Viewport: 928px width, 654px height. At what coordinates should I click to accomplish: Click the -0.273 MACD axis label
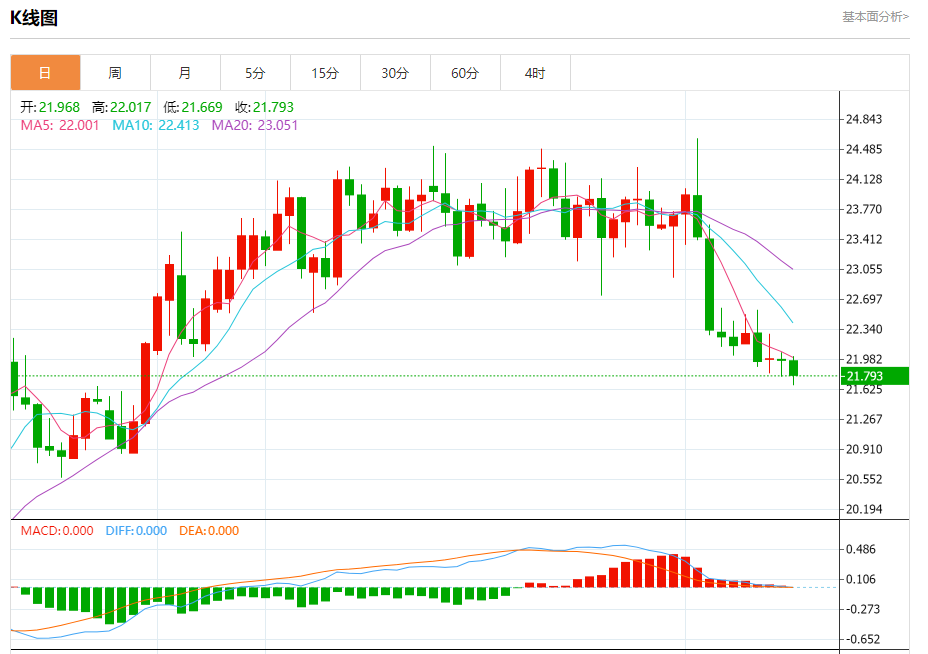862,610
